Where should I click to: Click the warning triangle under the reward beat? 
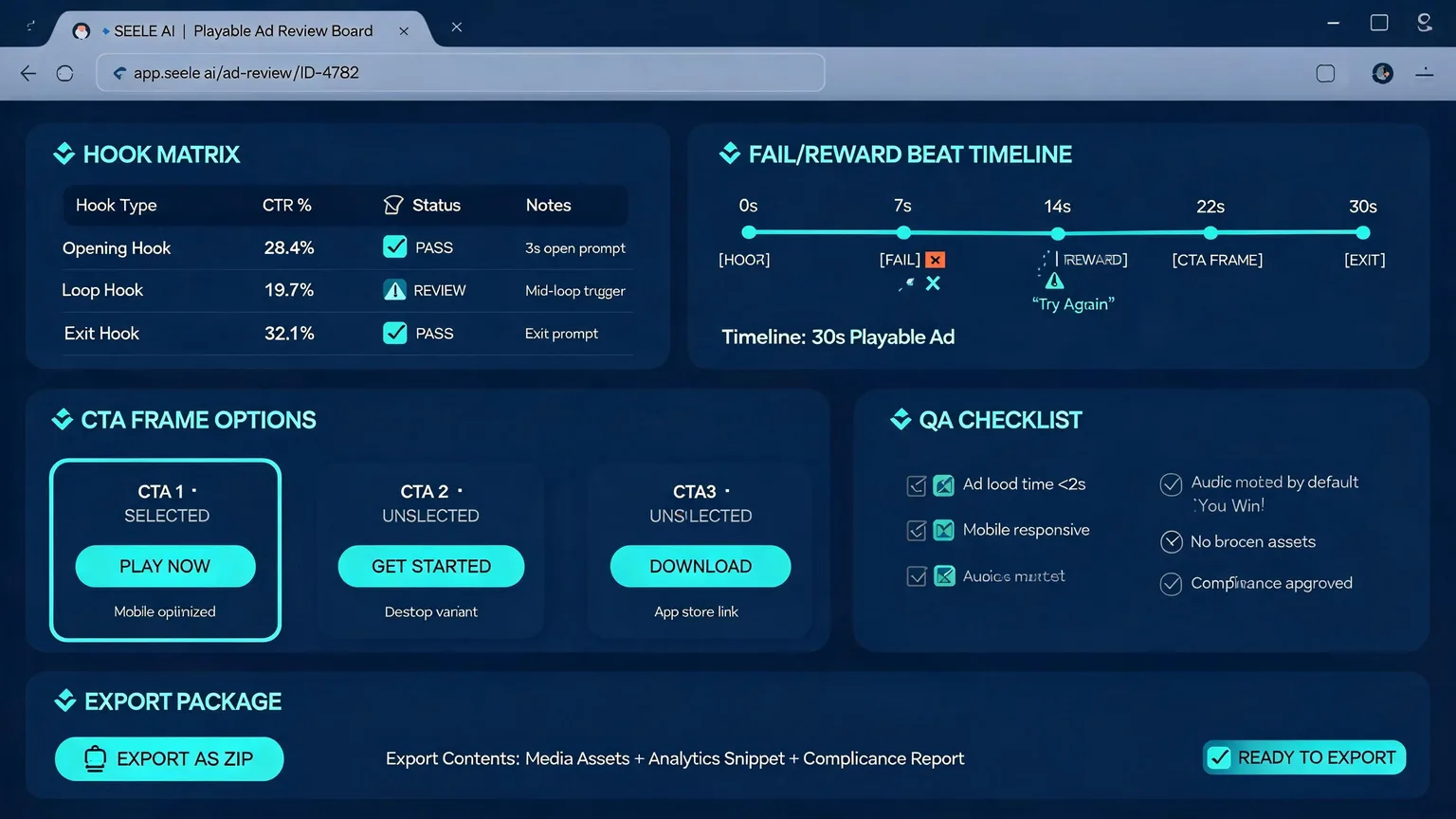(1054, 281)
